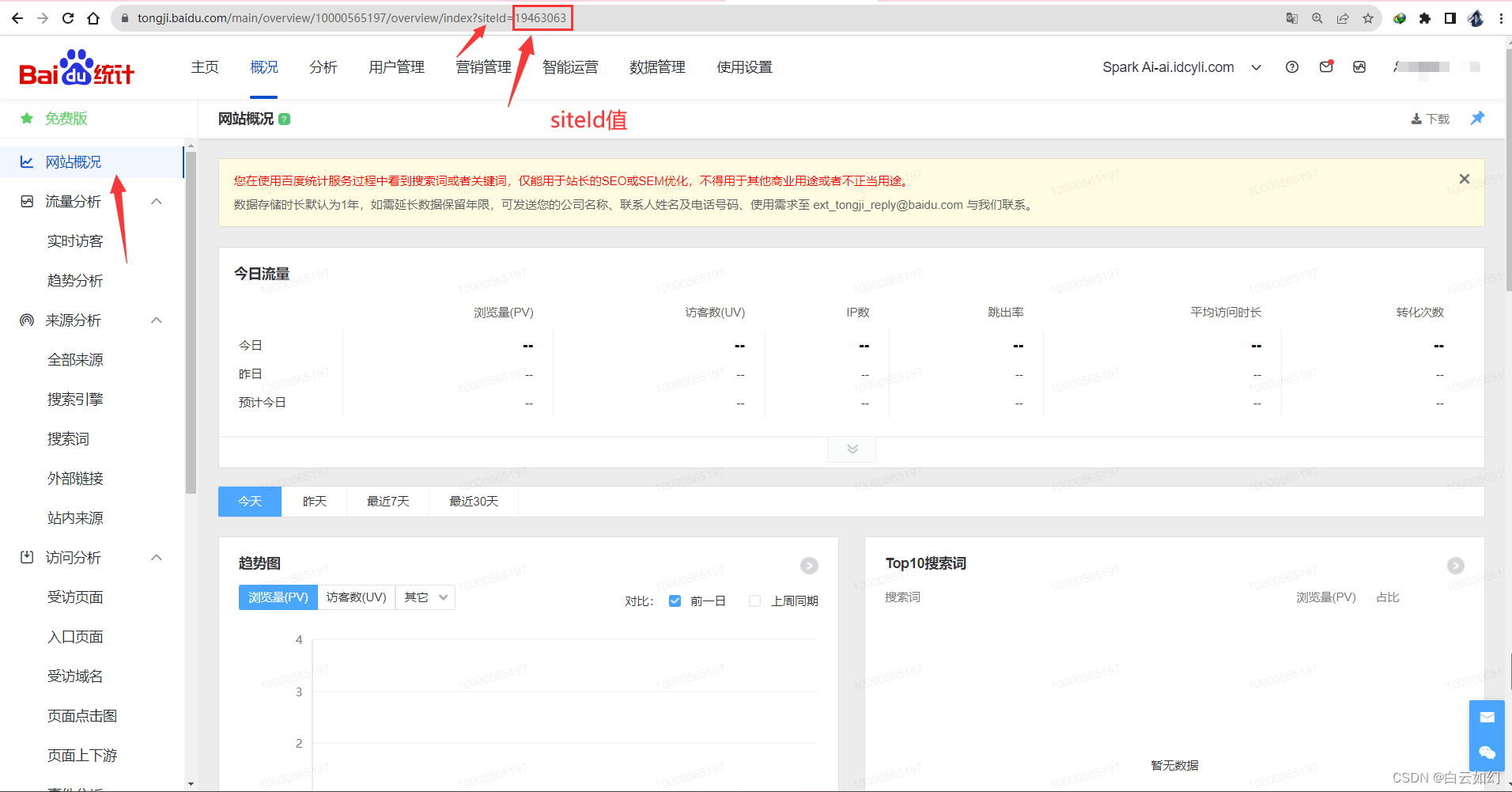
Task: Click the 下载 download icon
Action: [x=1431, y=119]
